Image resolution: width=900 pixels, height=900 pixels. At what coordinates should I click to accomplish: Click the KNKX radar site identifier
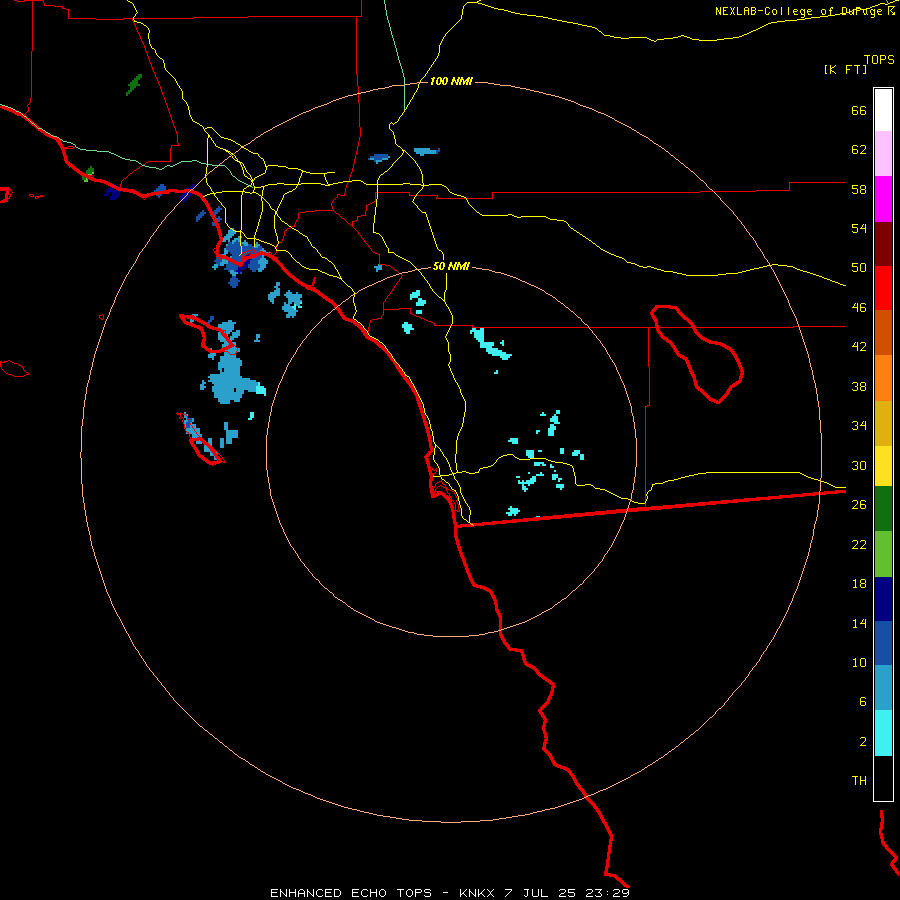tap(479, 893)
